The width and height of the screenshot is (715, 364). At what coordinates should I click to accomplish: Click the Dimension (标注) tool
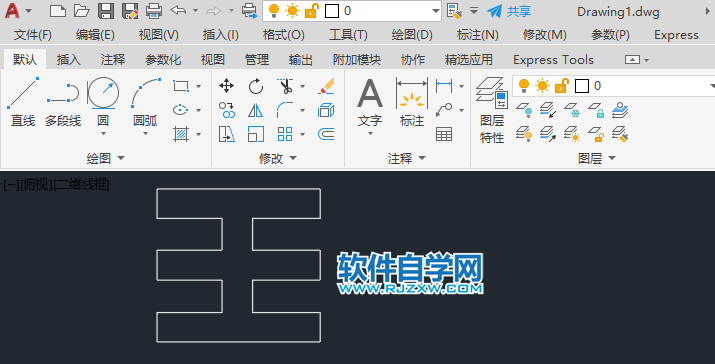pos(412,101)
